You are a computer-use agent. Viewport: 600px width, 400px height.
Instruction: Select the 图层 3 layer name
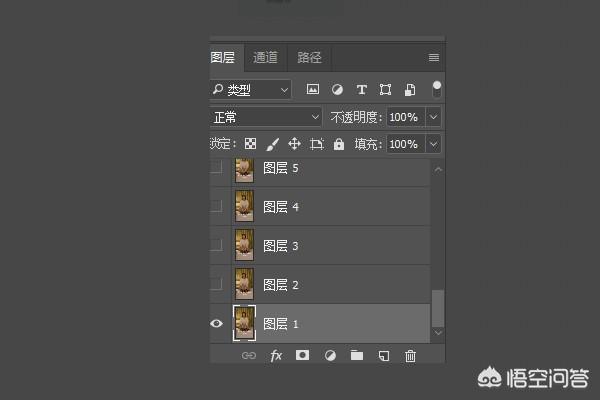tap(281, 246)
